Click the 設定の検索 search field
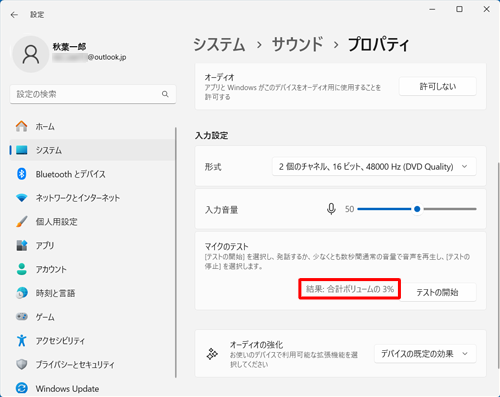This screenshot has width=500, height=397. (93, 94)
